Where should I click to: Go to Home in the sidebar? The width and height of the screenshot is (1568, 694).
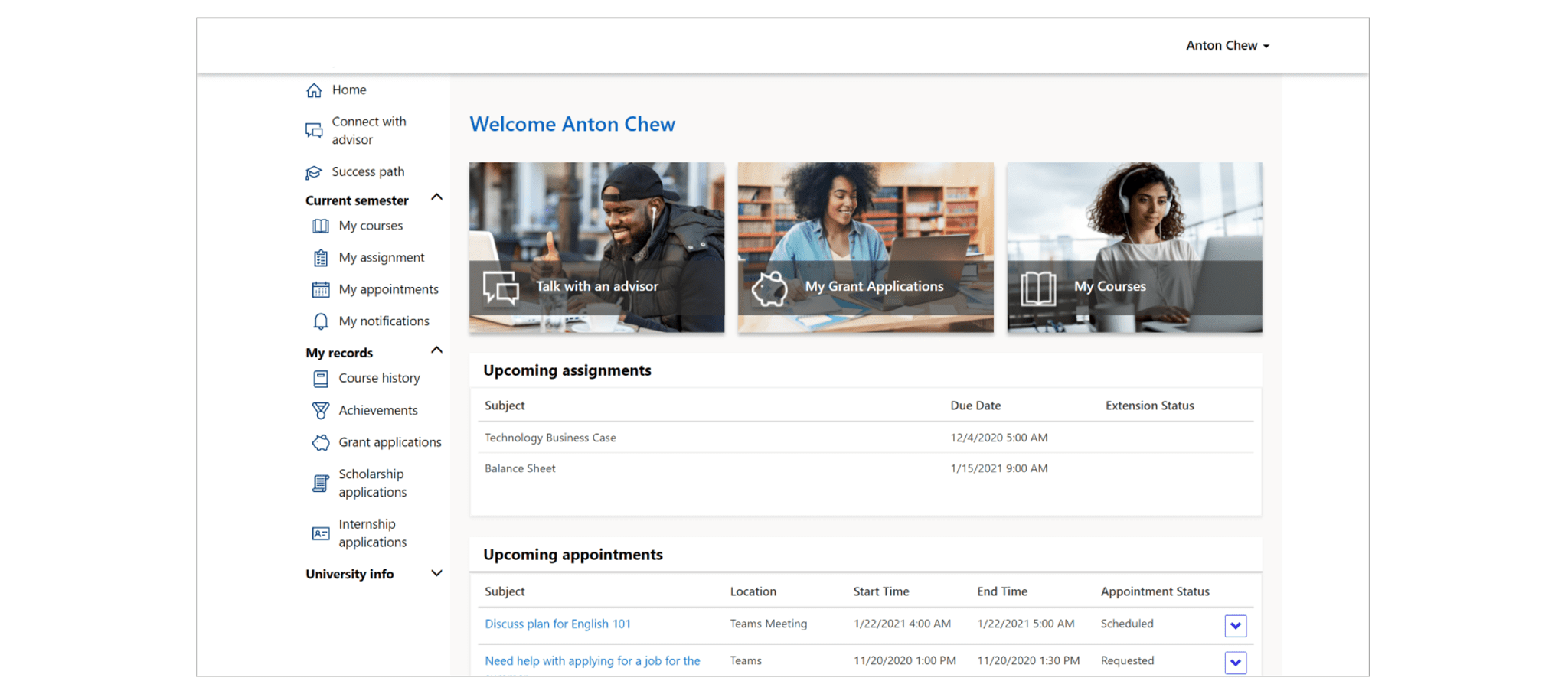349,90
